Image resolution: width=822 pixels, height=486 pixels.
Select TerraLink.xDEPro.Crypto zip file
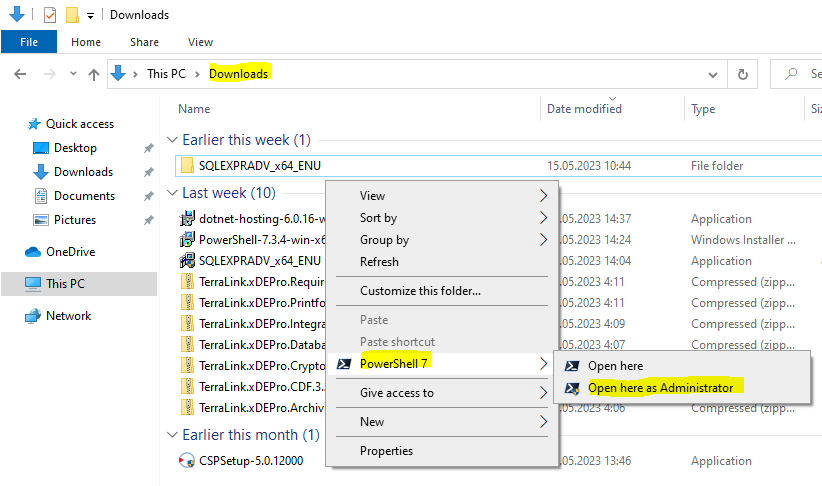click(262, 365)
